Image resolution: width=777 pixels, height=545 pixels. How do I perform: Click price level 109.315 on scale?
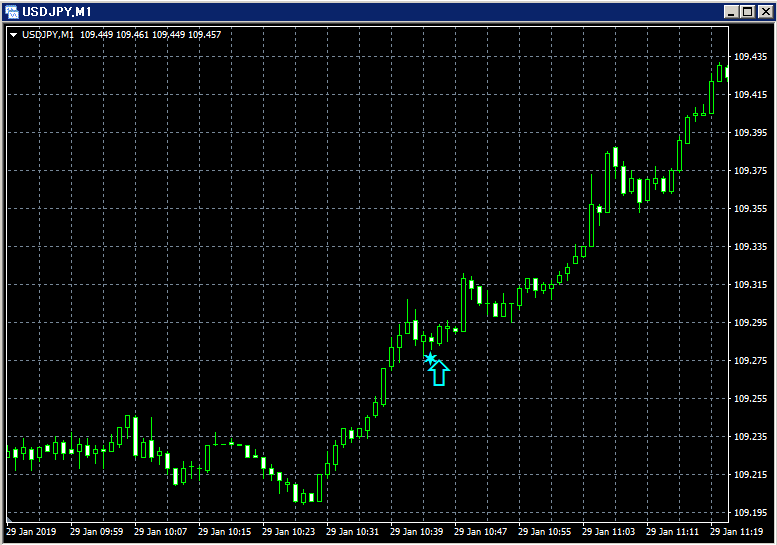point(750,284)
